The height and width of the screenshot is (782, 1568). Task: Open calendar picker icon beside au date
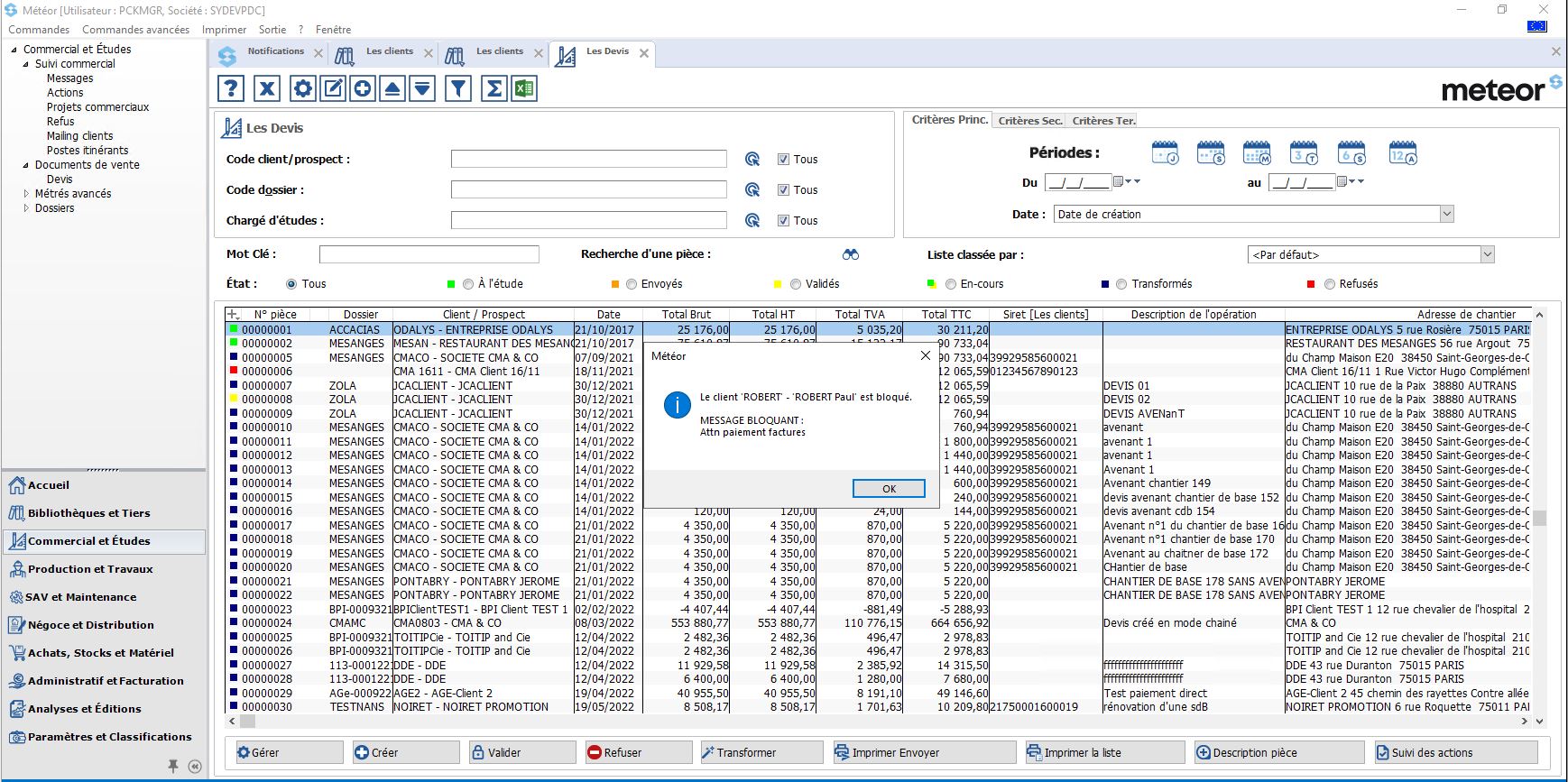point(1342,181)
